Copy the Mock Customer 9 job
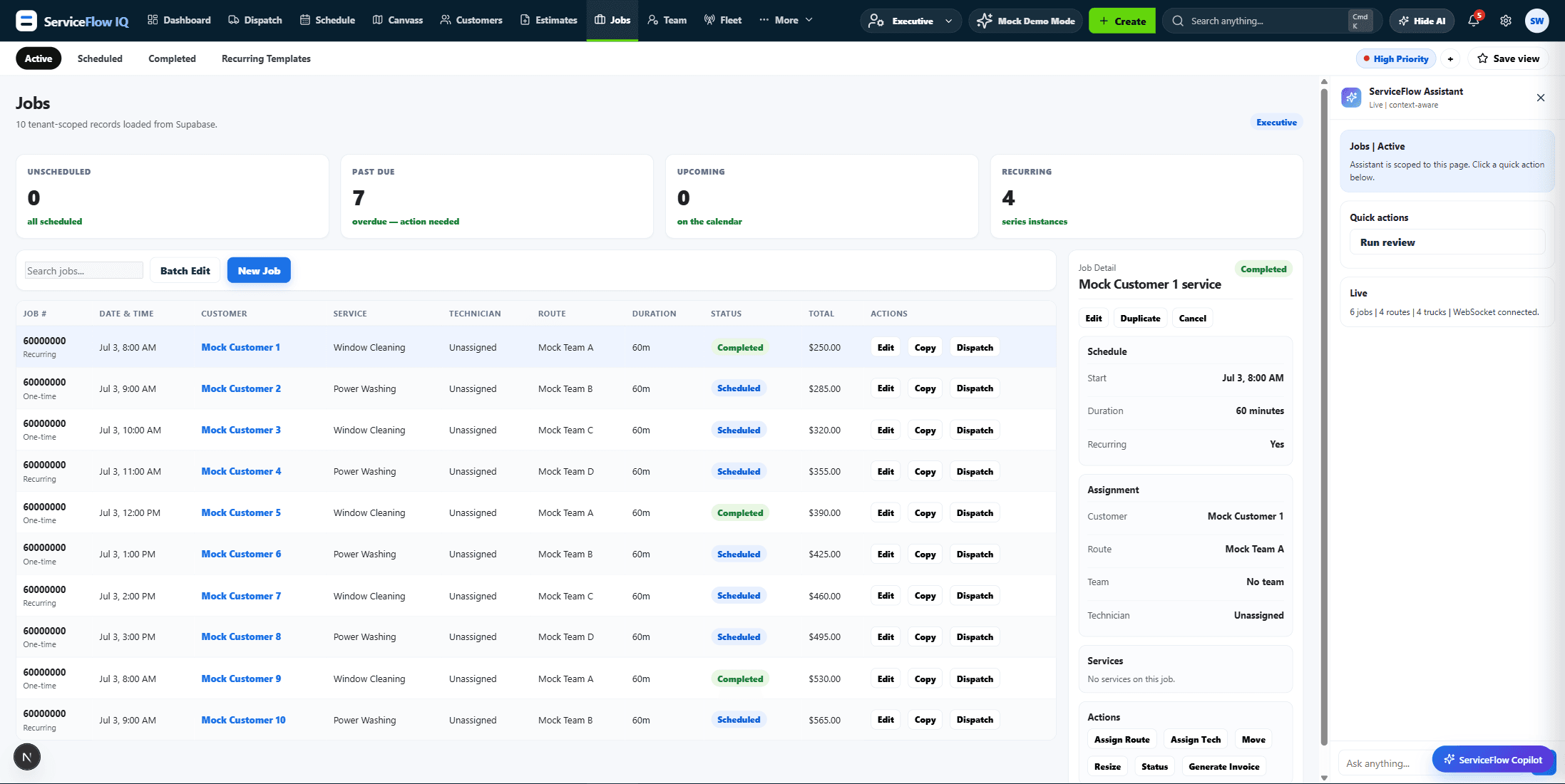Viewport: 1565px width, 784px height. point(925,679)
